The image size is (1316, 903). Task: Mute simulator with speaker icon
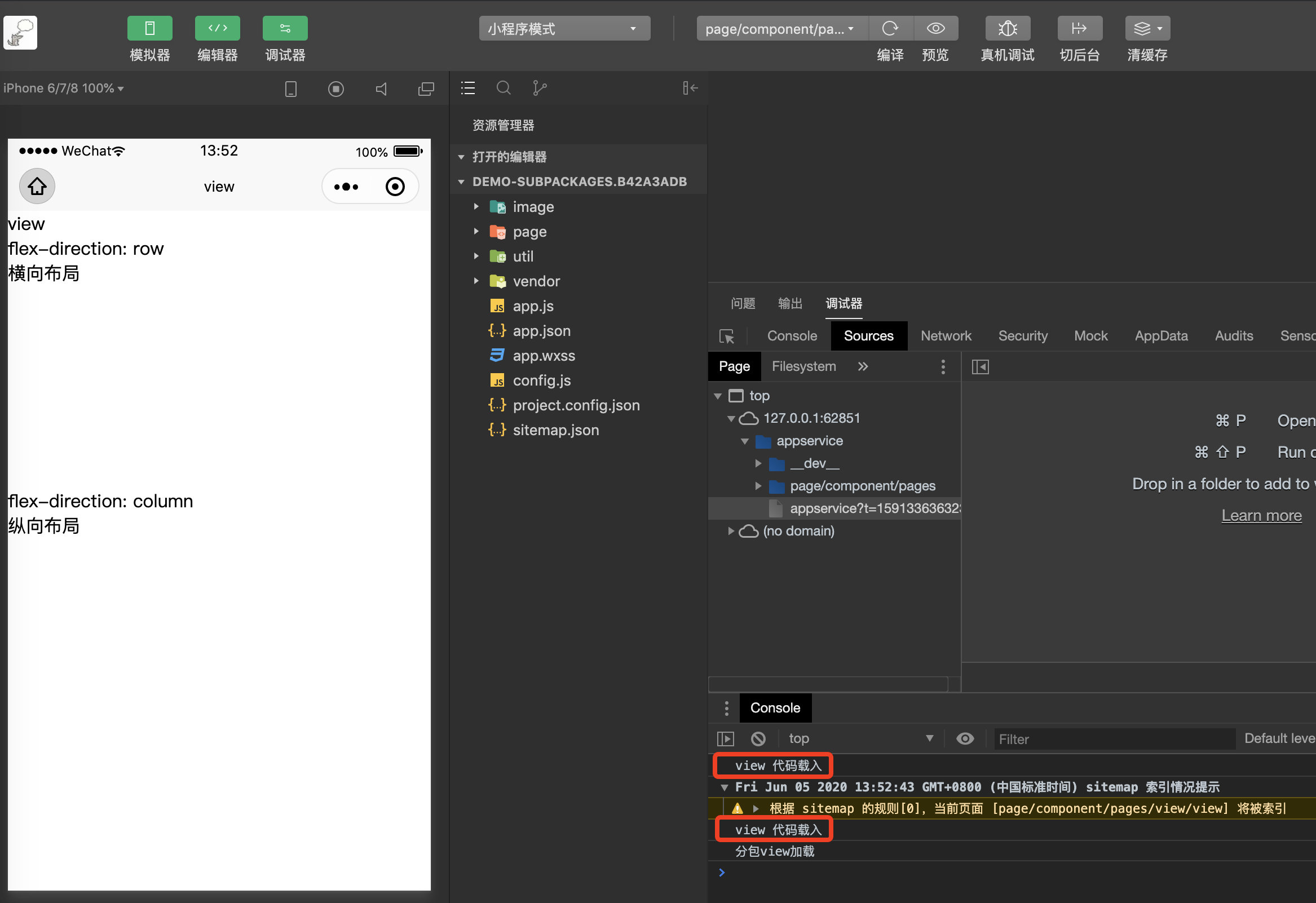point(382,89)
